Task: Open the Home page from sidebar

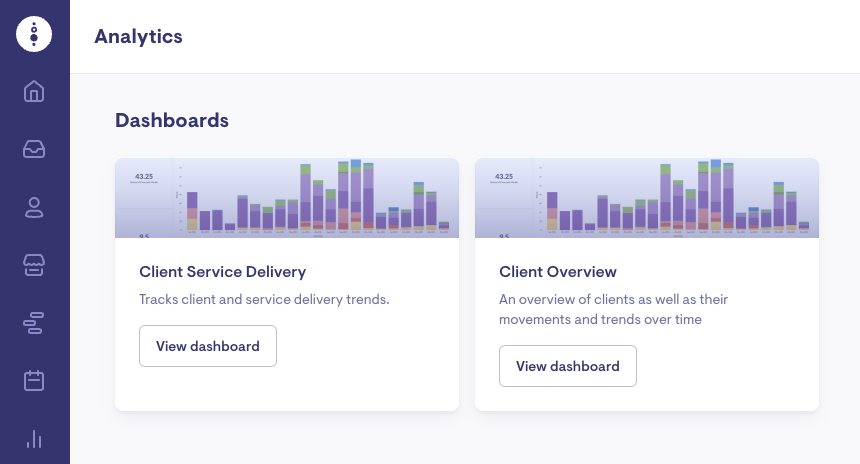Action: pyautogui.click(x=34, y=92)
